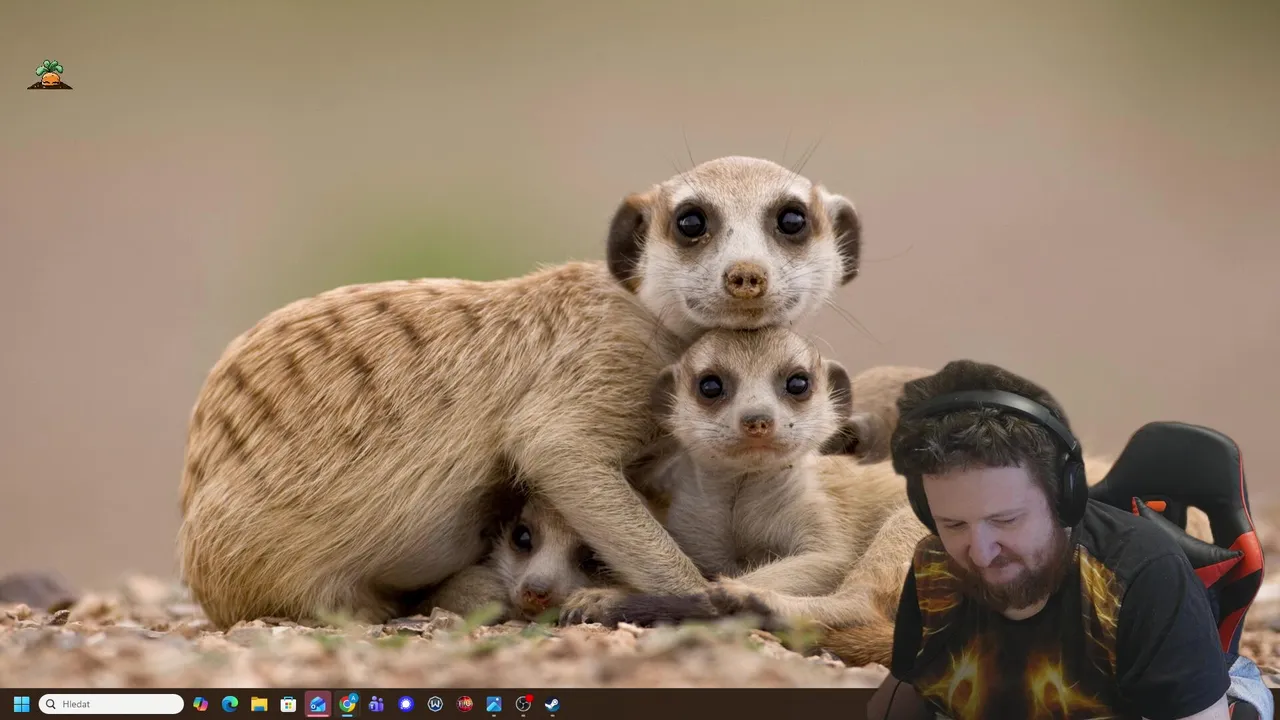Open Microsoft Teams from the taskbar
This screenshot has width=1280, height=720.
pos(376,704)
